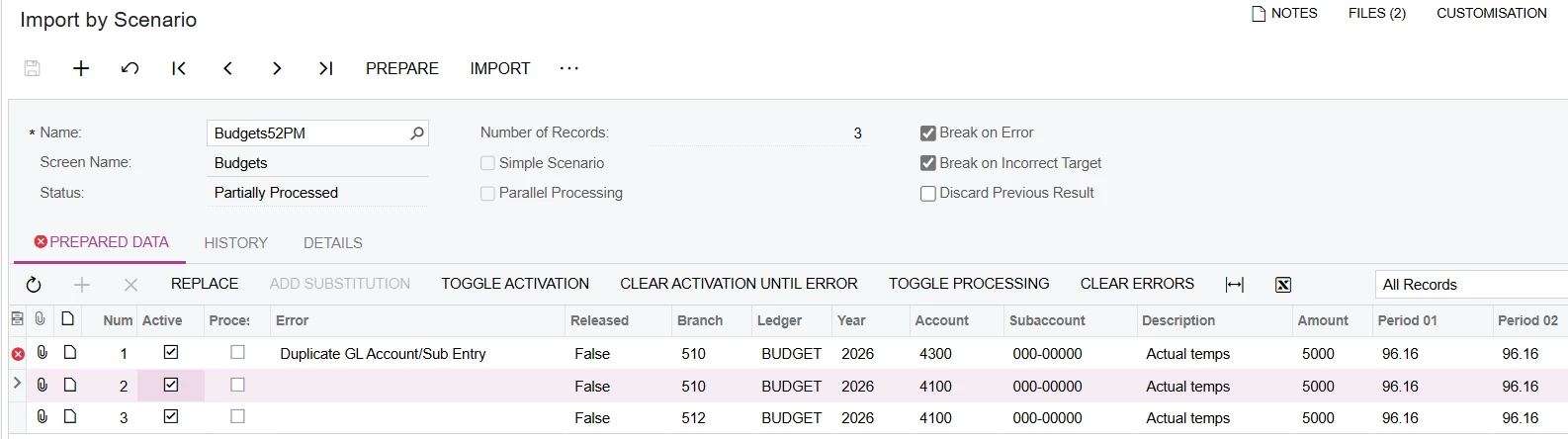
Task: Undo changes with the cancel arrow icon
Action: (130, 68)
